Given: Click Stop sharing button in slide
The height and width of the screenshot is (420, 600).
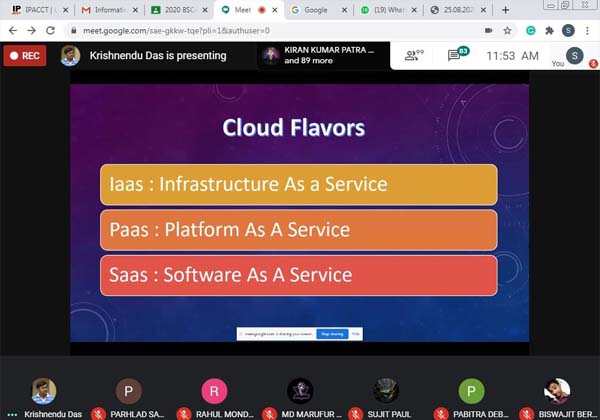Looking at the screenshot, I should tap(332, 334).
